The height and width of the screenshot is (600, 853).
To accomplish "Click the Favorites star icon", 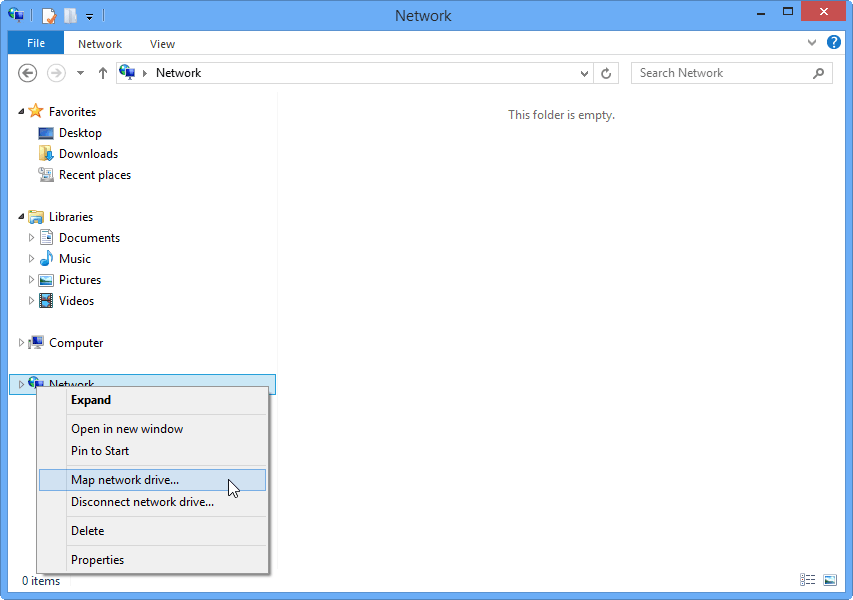I will point(36,111).
